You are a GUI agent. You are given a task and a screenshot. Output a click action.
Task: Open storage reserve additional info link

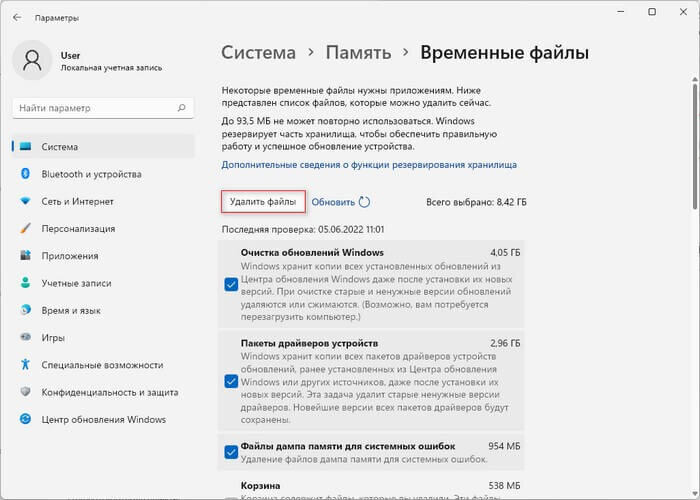click(x=369, y=165)
